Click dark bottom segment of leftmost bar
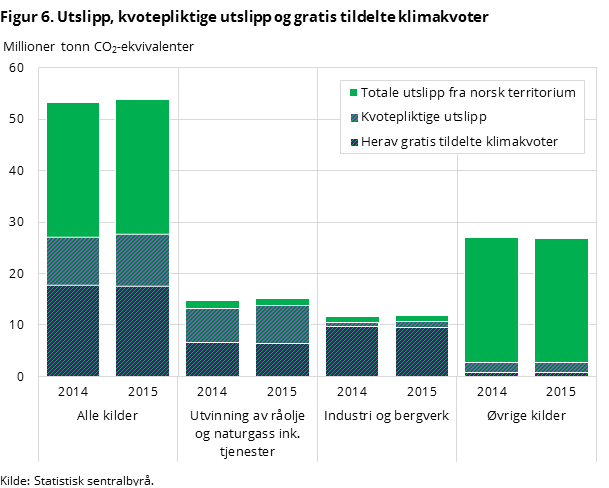The width and height of the screenshot is (609, 488). point(73,330)
